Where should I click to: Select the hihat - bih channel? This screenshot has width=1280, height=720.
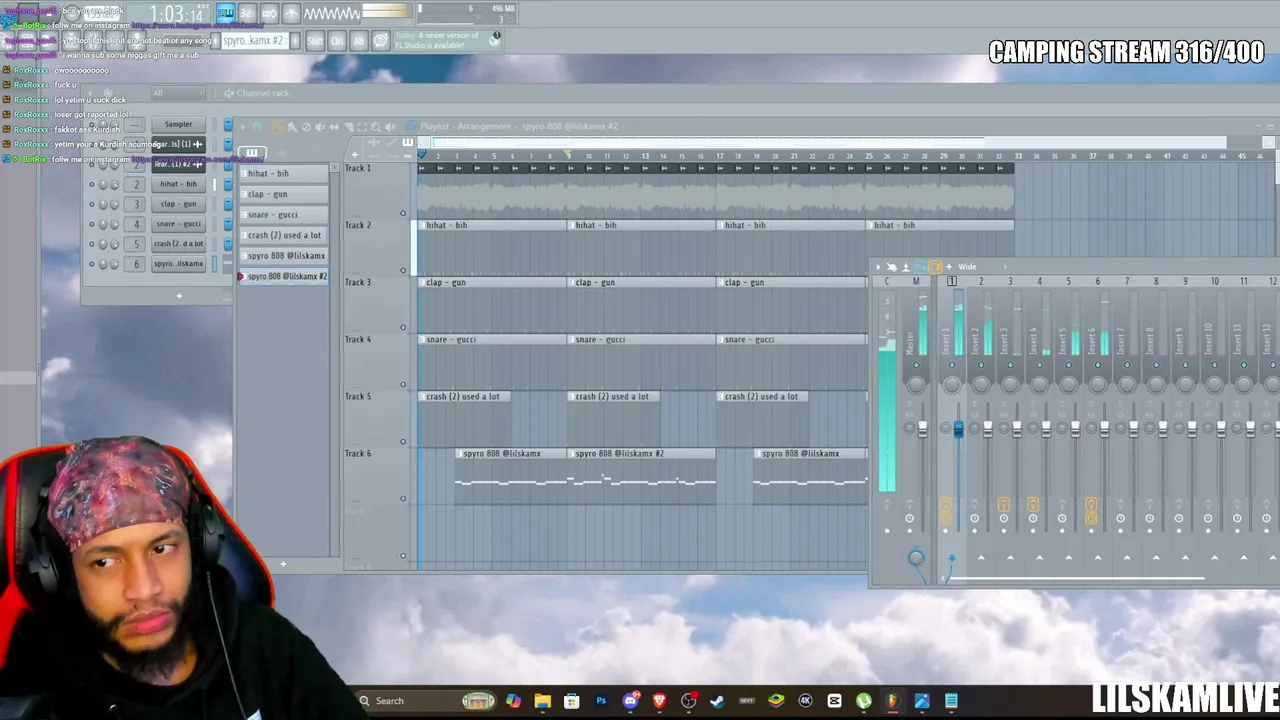[x=178, y=184]
